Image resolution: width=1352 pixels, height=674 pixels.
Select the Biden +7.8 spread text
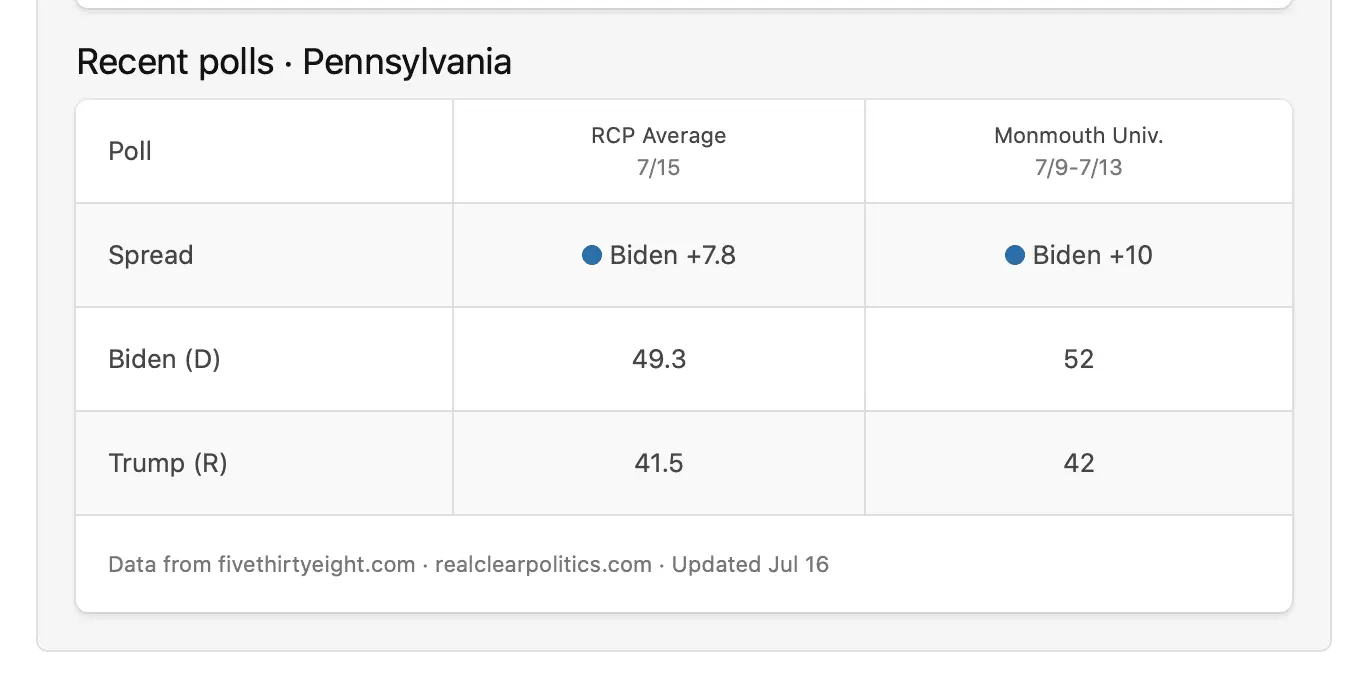pos(672,255)
